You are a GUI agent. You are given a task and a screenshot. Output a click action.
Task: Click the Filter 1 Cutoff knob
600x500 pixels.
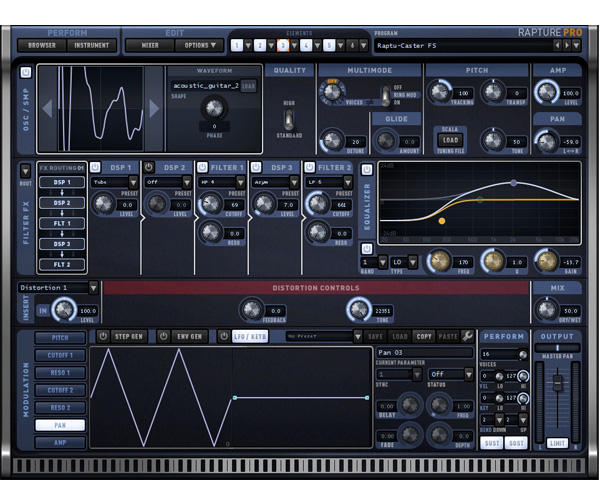pos(210,204)
